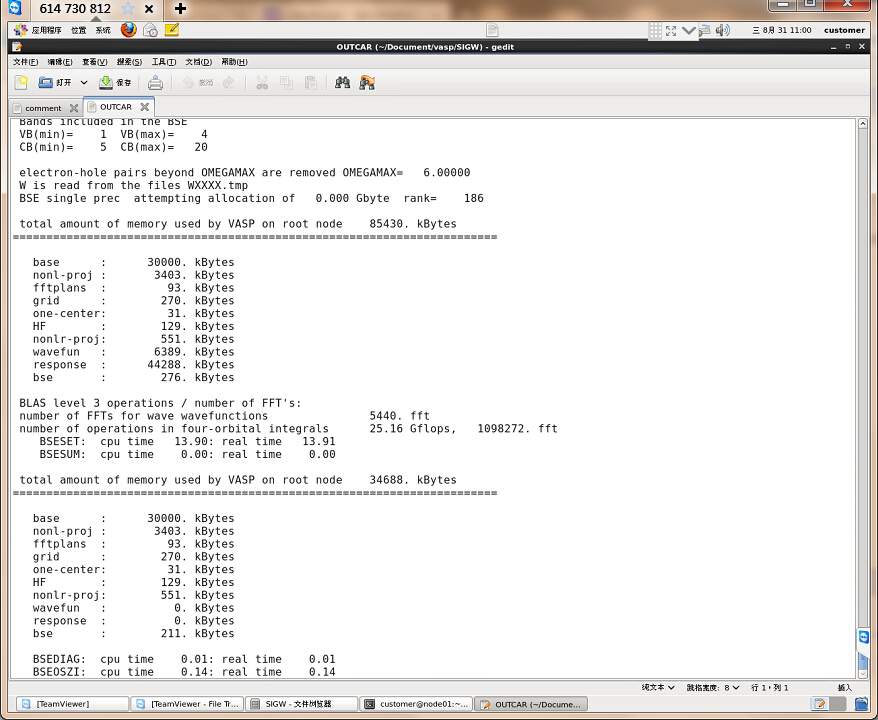Open the 帮助(H) Help menu
Viewport: 878px width, 720px height.
(x=234, y=62)
